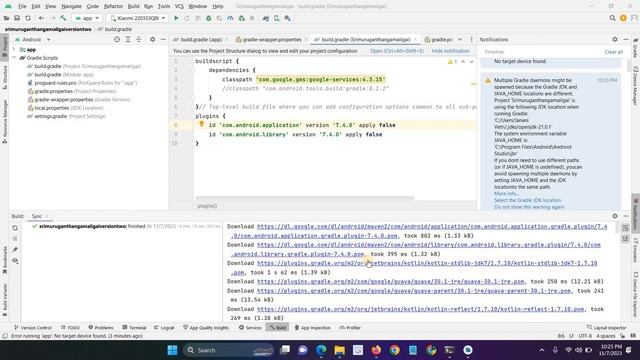Screen dimensions: 640x360
Task: Open Project panel settings gear
Action: point(152,39)
